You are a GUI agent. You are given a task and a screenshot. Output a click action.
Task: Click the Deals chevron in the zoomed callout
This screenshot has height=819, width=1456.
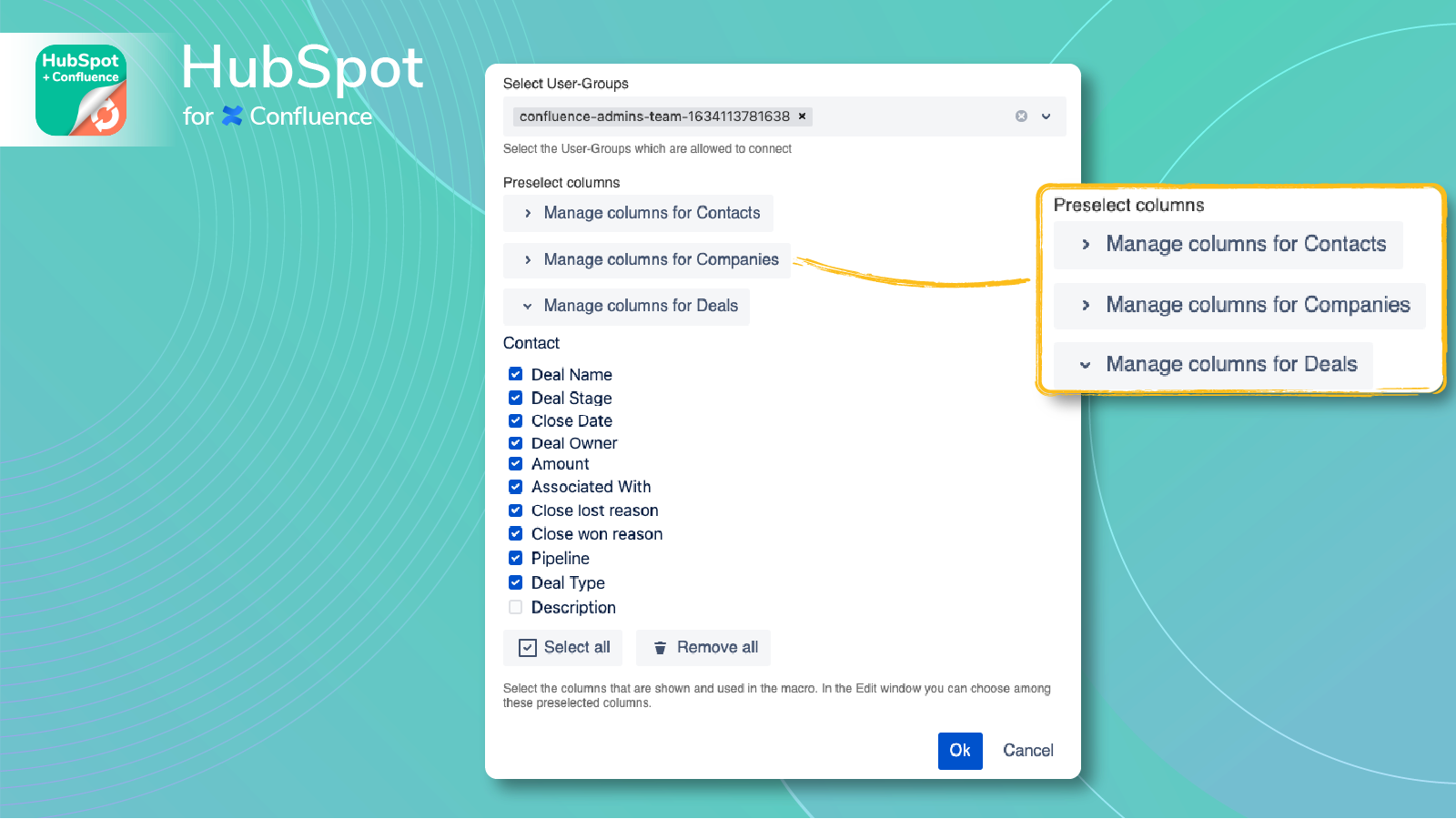click(1085, 365)
